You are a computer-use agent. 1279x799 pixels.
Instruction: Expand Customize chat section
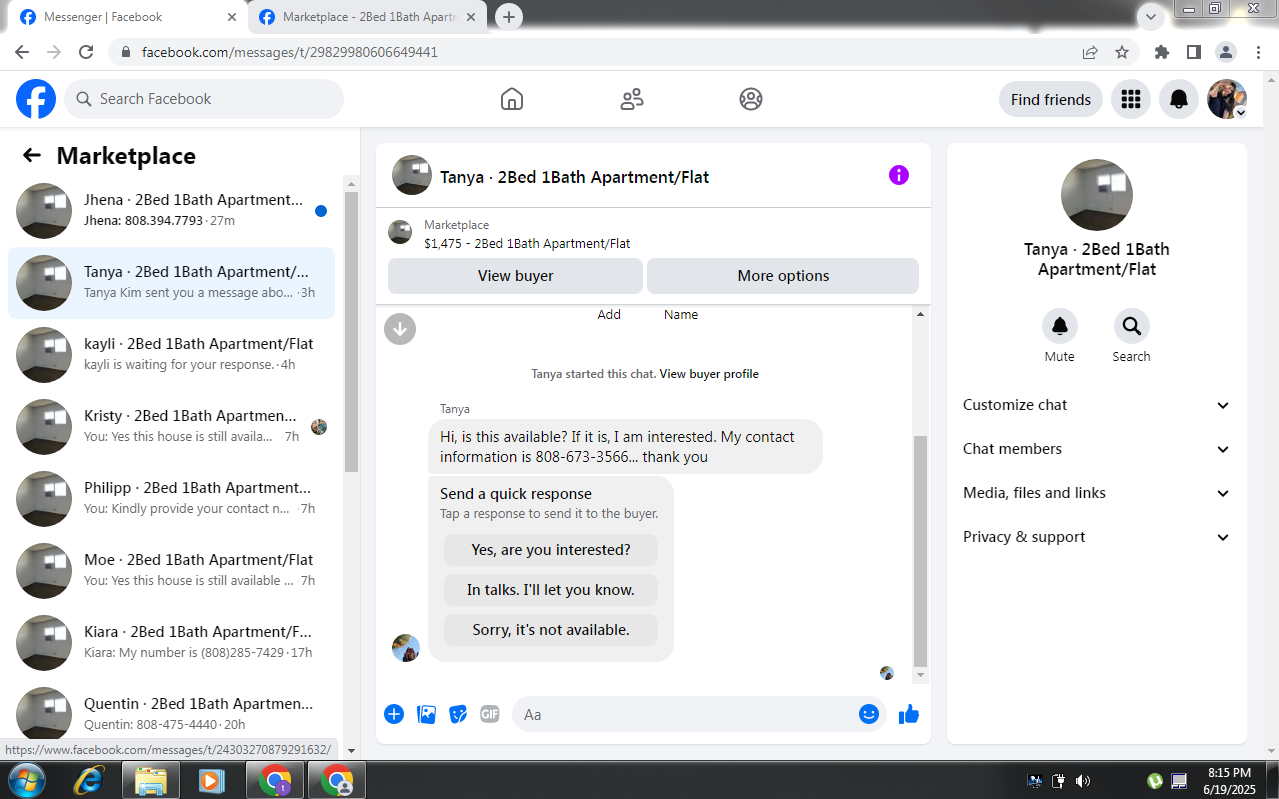(1097, 405)
